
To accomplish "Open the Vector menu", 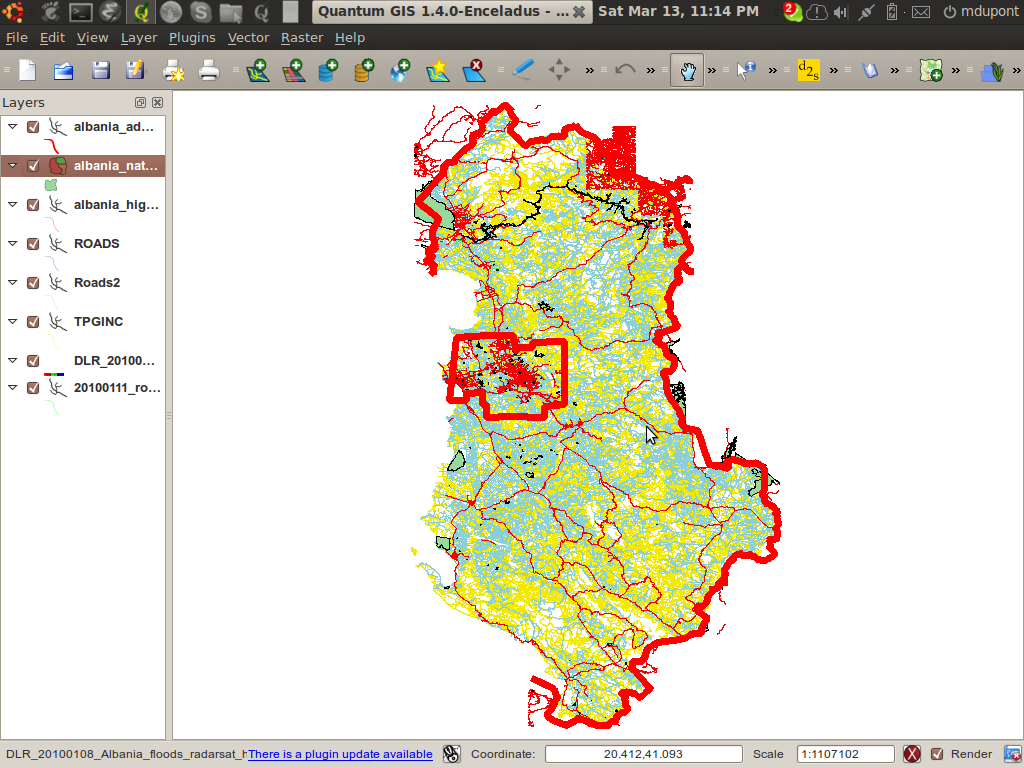I will coord(248,38).
